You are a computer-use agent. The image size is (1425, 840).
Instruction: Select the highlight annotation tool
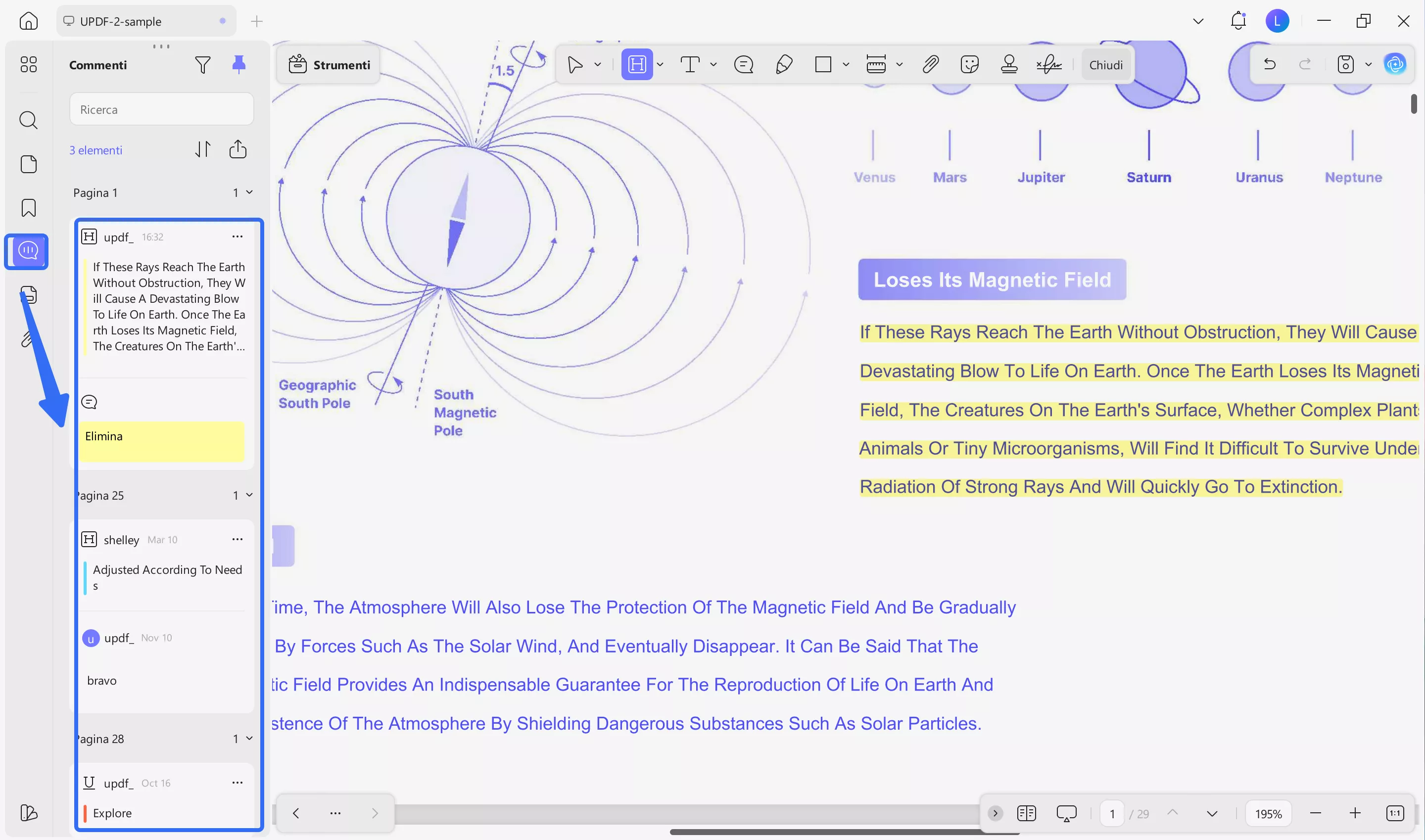click(x=636, y=64)
